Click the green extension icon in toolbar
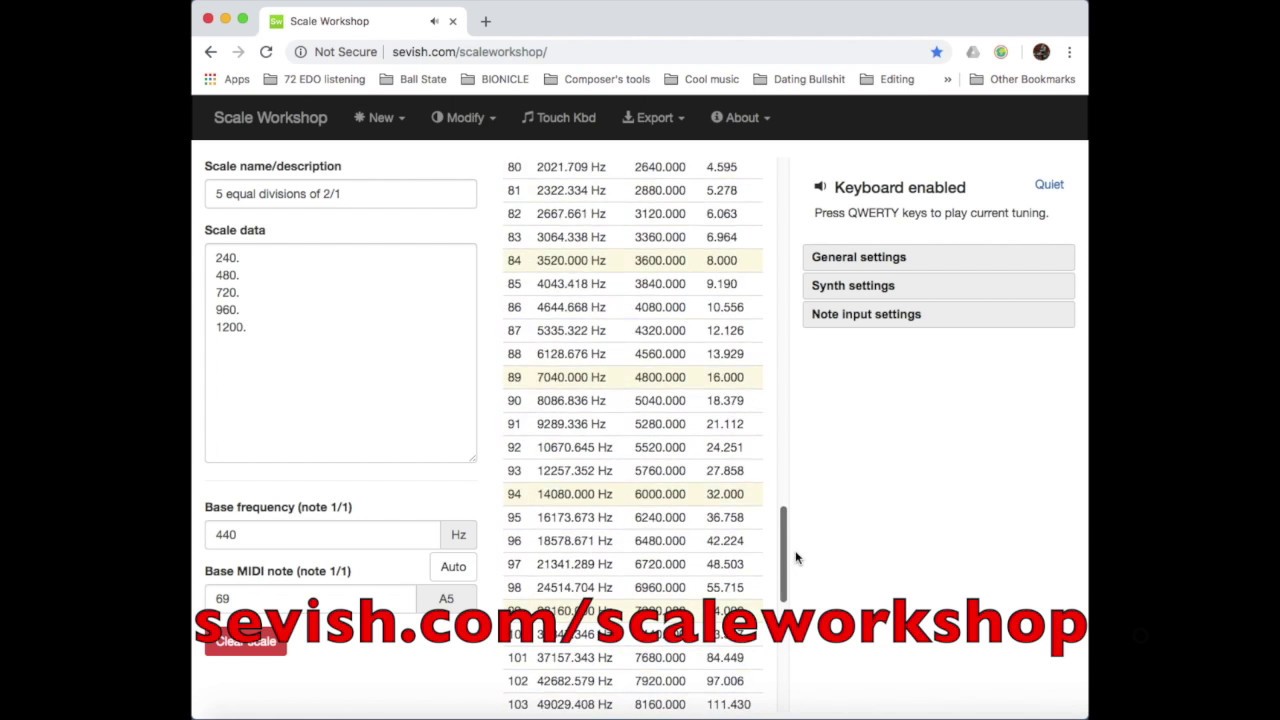The image size is (1280, 720). pyautogui.click(x=1001, y=52)
